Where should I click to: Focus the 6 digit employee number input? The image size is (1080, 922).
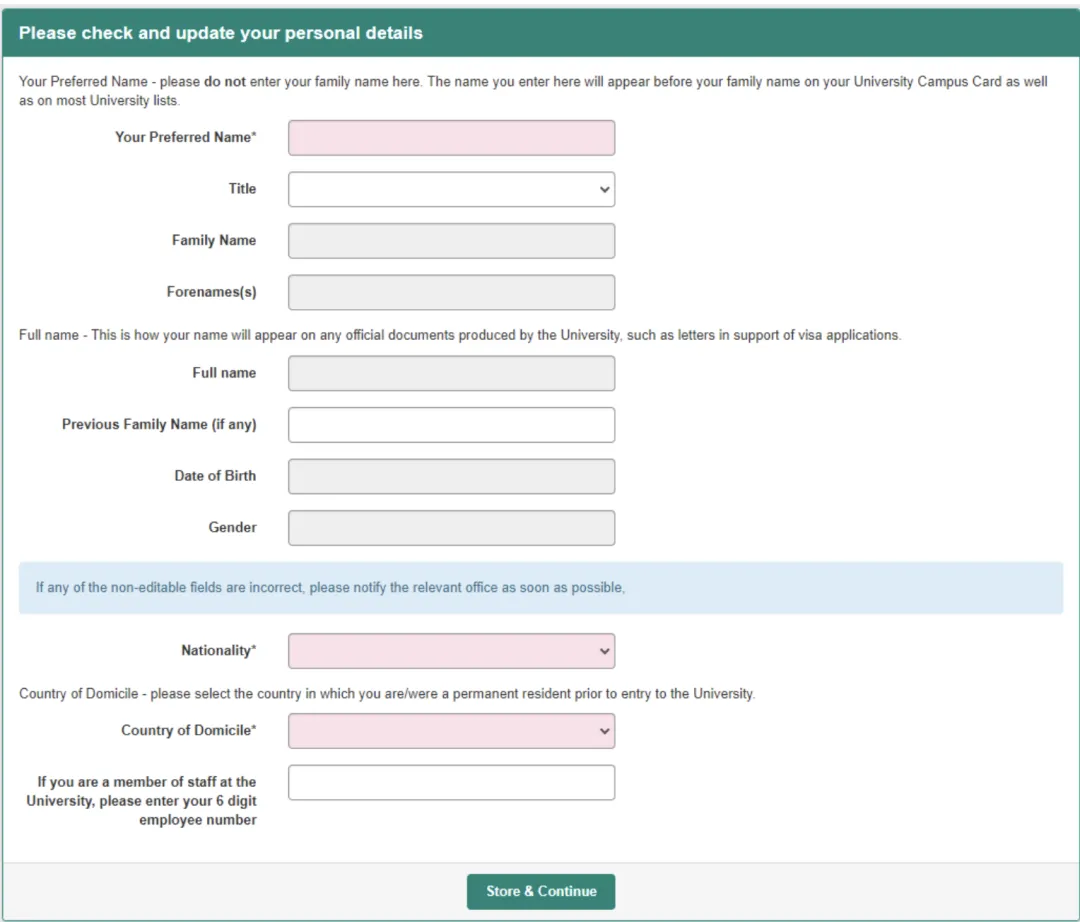click(451, 783)
